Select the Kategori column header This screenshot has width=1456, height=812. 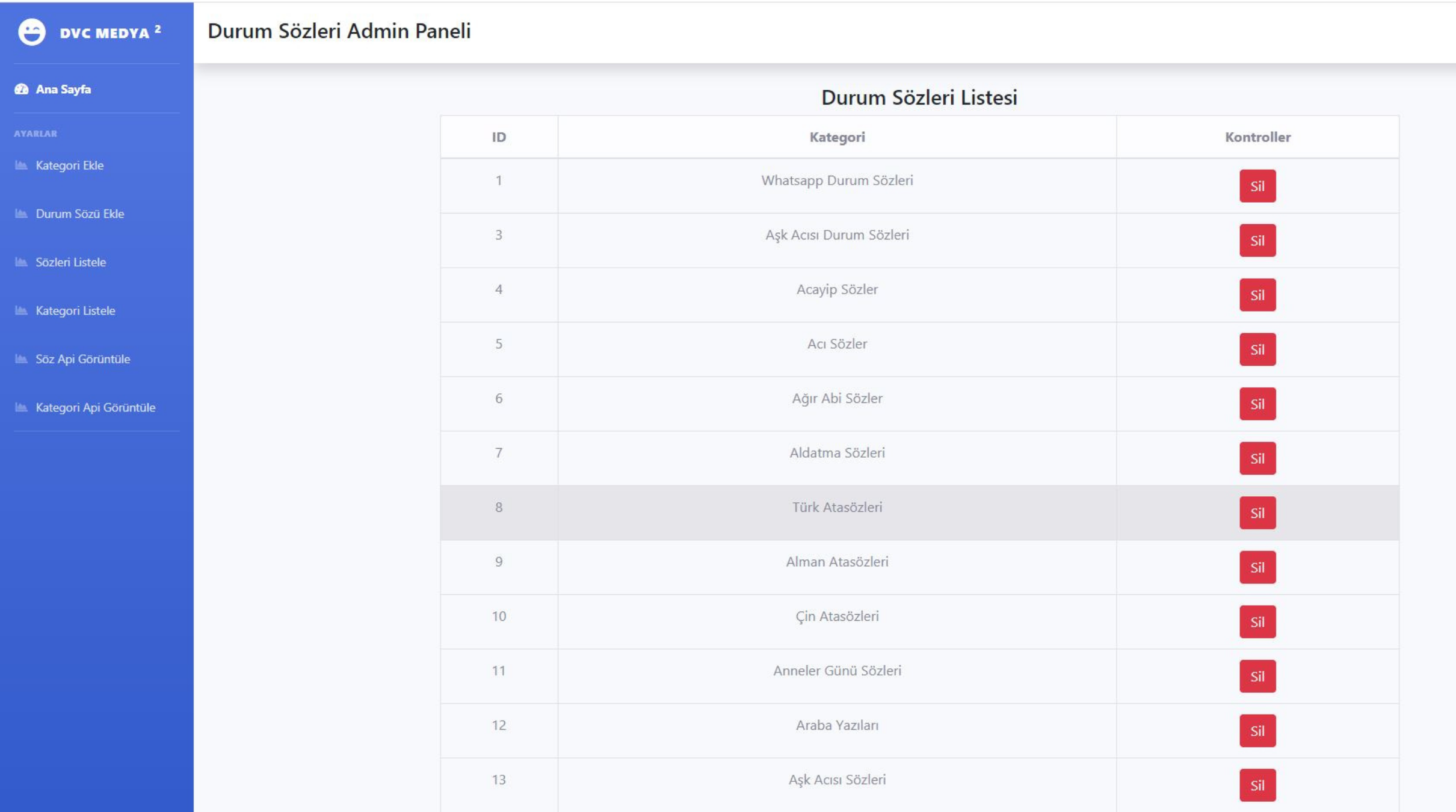pyautogui.click(x=837, y=137)
